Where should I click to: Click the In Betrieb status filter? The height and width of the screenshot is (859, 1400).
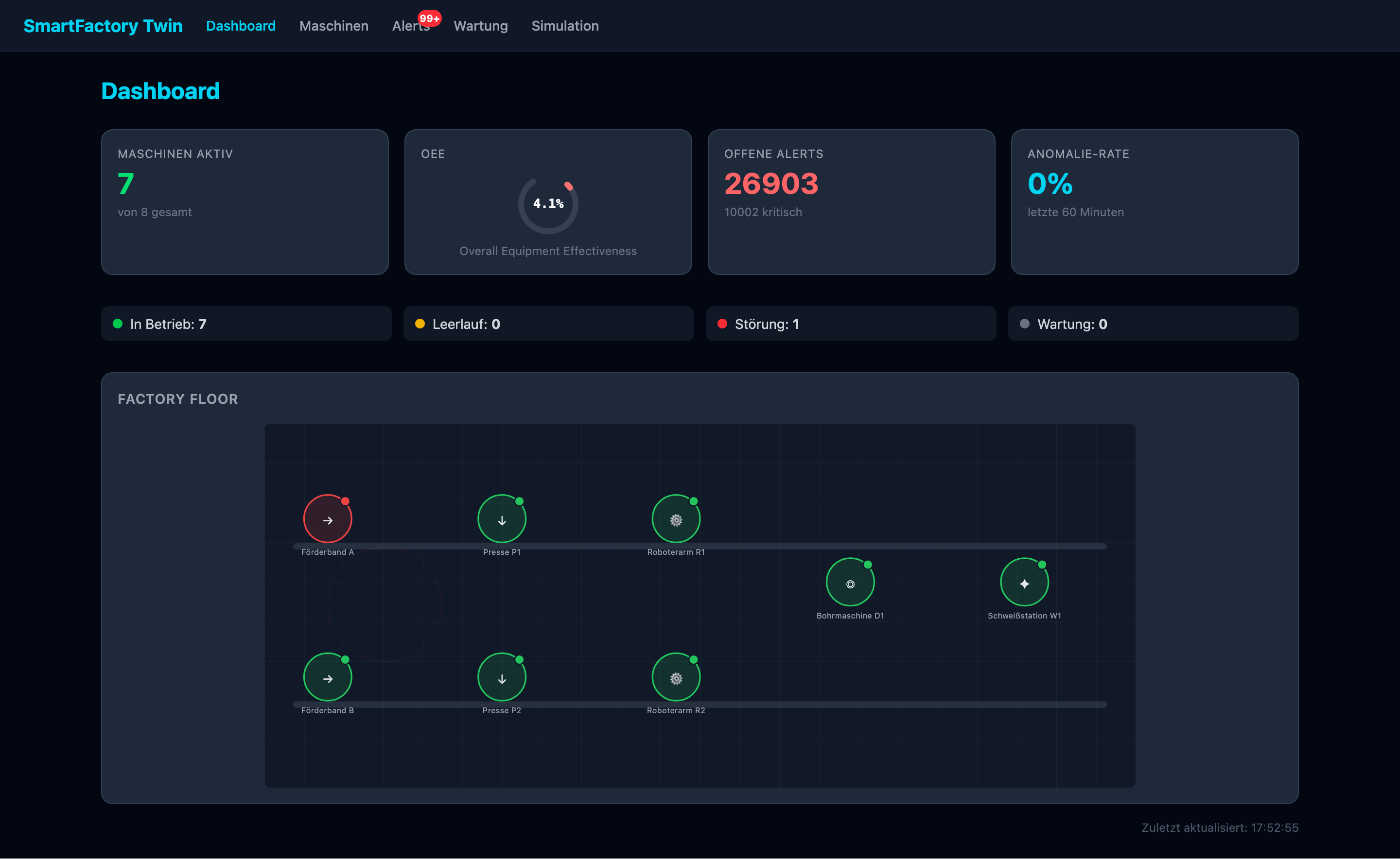click(245, 324)
